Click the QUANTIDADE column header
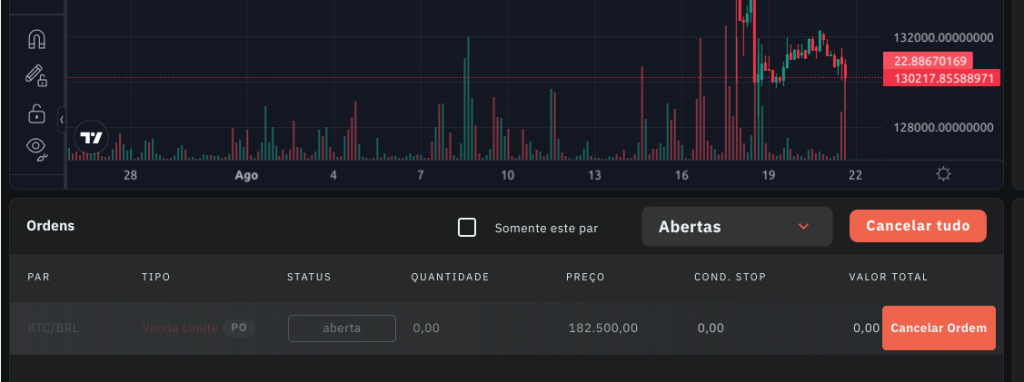 coord(450,277)
